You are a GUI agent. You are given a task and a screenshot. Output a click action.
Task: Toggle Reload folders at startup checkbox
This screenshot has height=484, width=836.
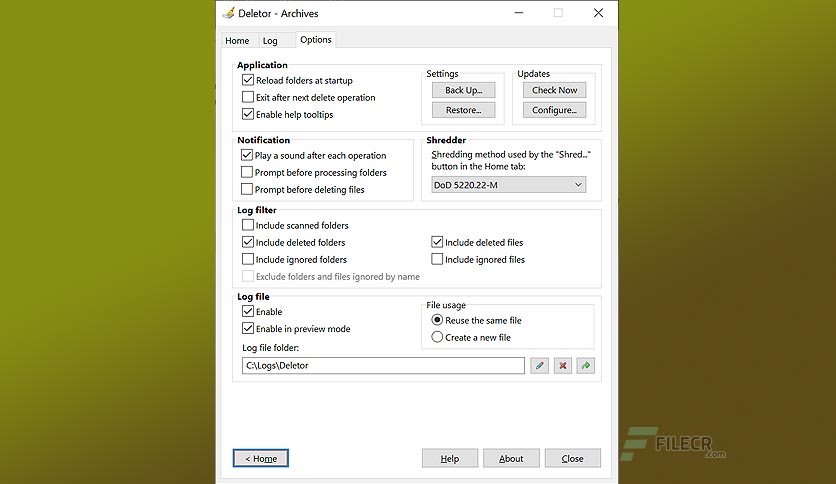(x=247, y=80)
